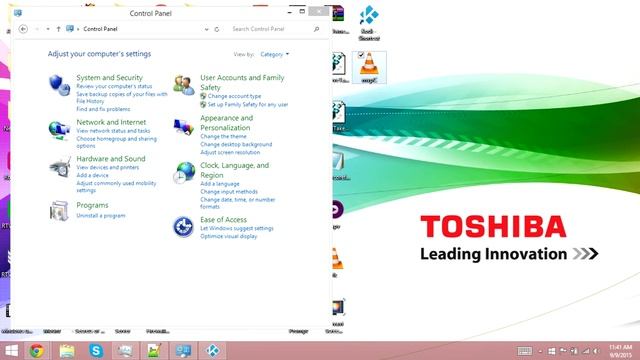Click Review your computer's status
640x360 pixels.
114,86
